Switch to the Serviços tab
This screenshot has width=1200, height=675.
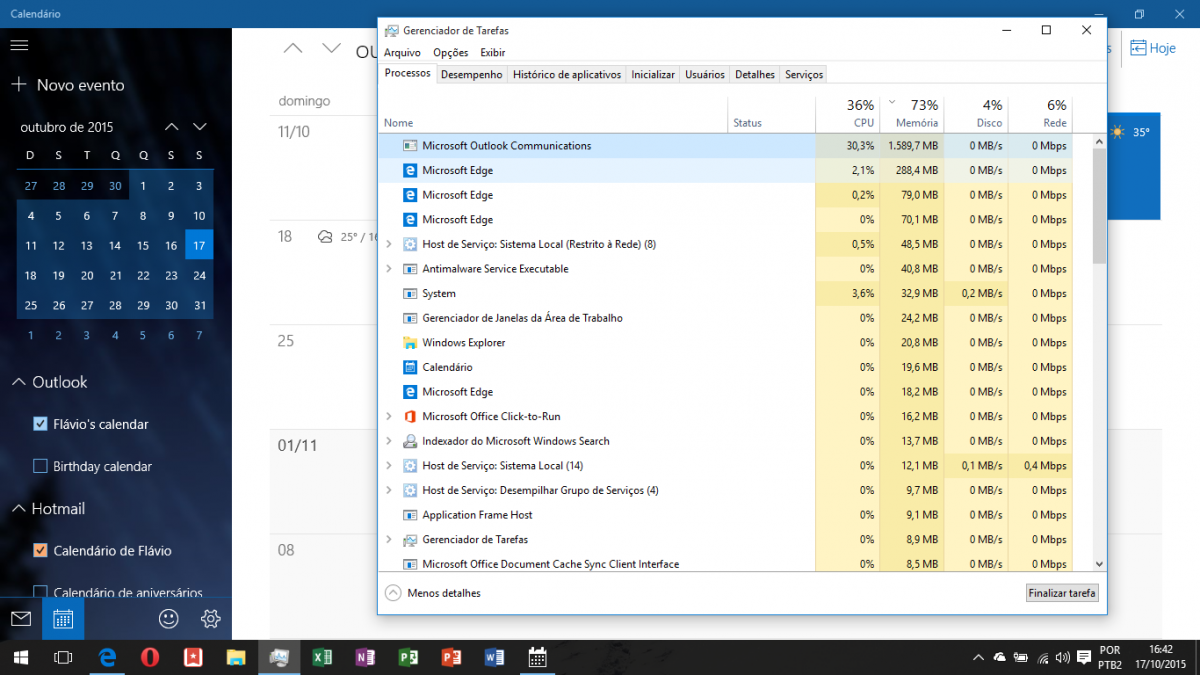804,75
